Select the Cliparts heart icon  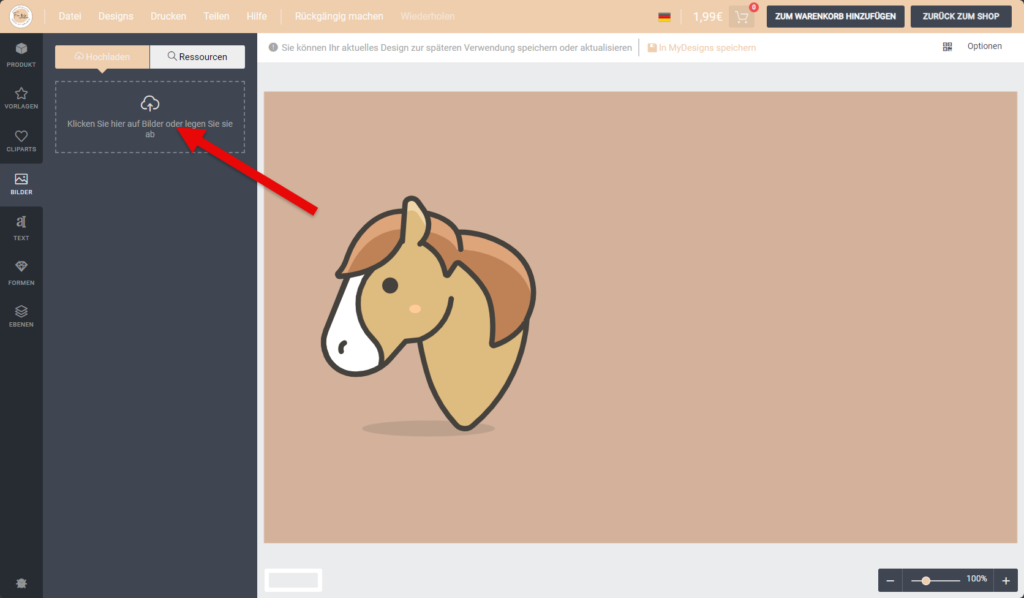coord(21,141)
